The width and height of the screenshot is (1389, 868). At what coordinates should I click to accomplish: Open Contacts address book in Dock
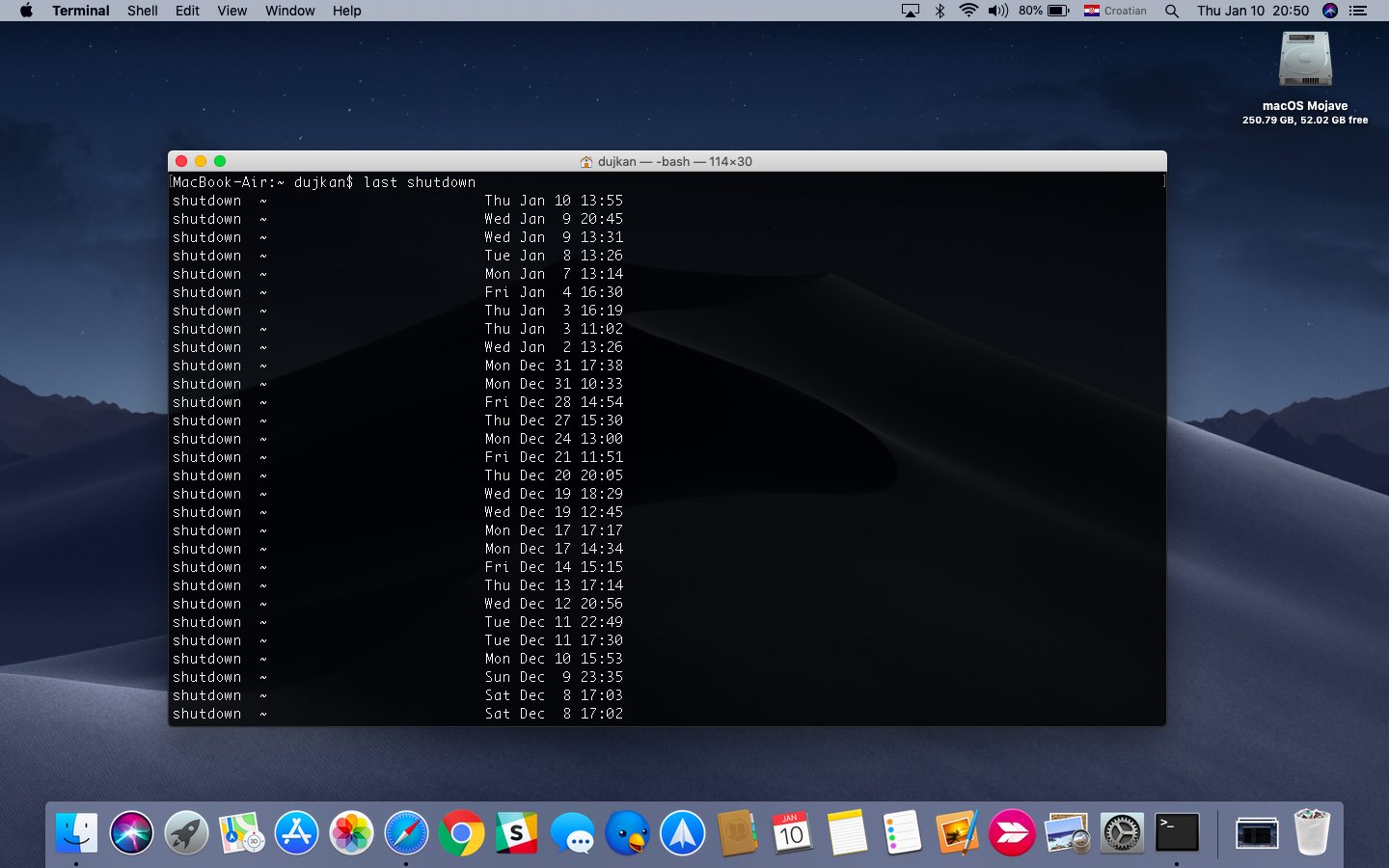pyautogui.click(x=737, y=832)
